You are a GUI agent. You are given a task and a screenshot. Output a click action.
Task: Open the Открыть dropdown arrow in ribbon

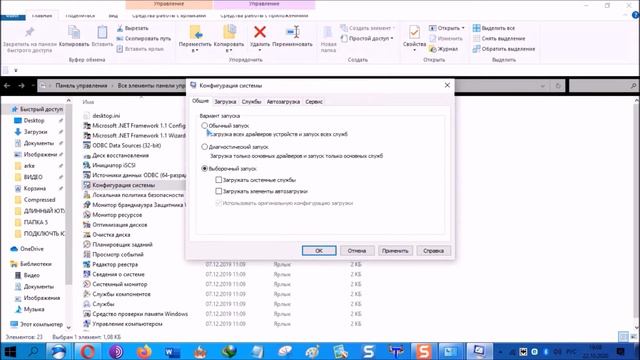(463, 28)
